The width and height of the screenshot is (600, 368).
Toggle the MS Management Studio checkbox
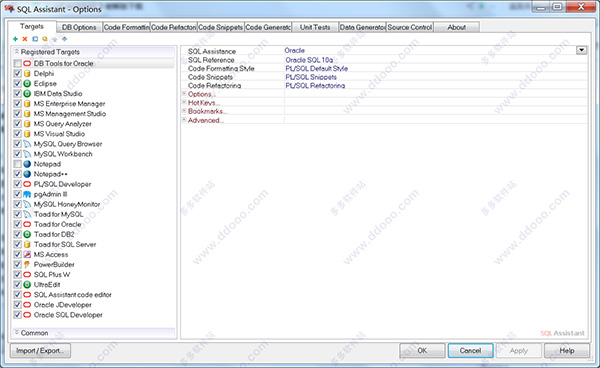18,114
